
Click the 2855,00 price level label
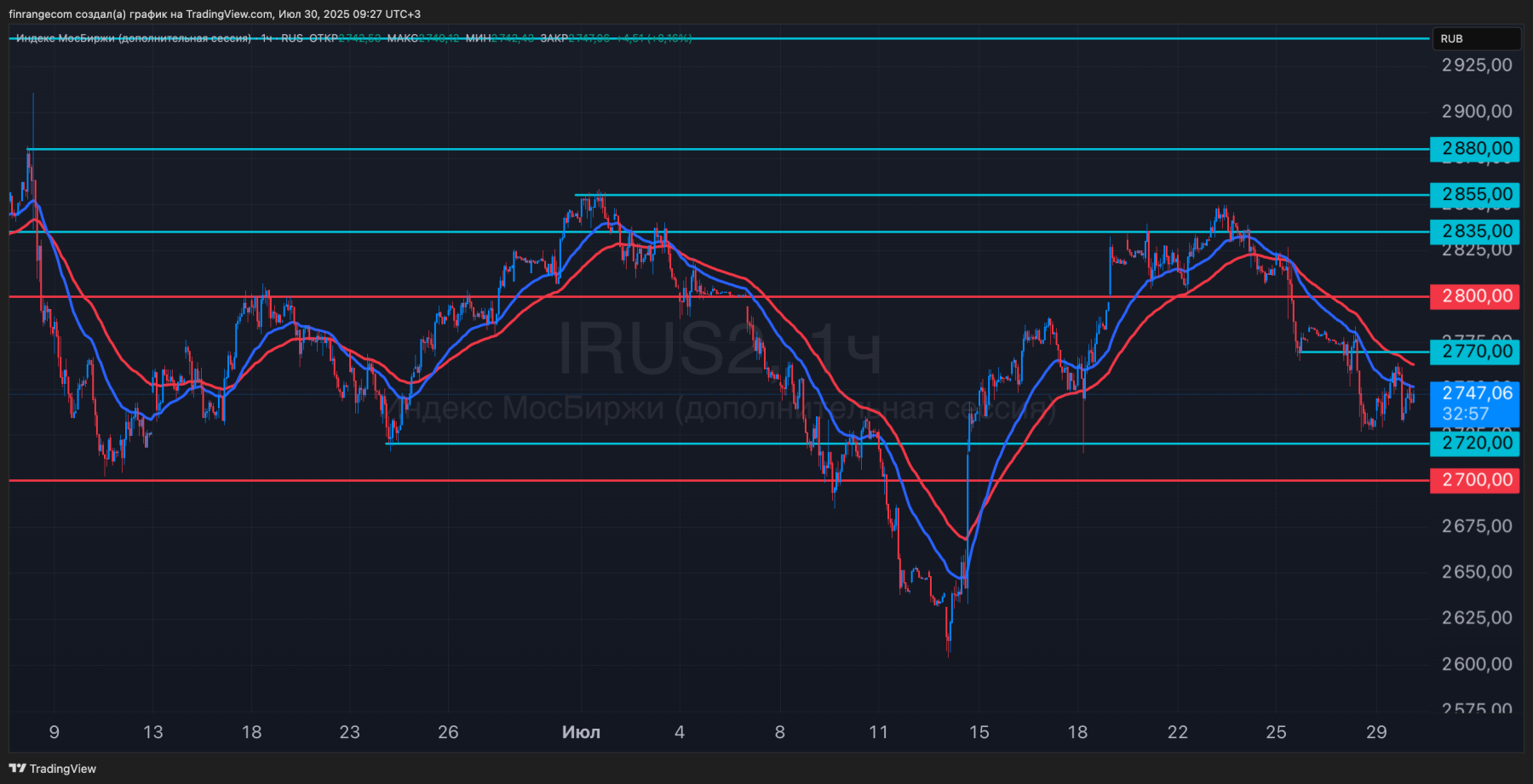[x=1475, y=194]
